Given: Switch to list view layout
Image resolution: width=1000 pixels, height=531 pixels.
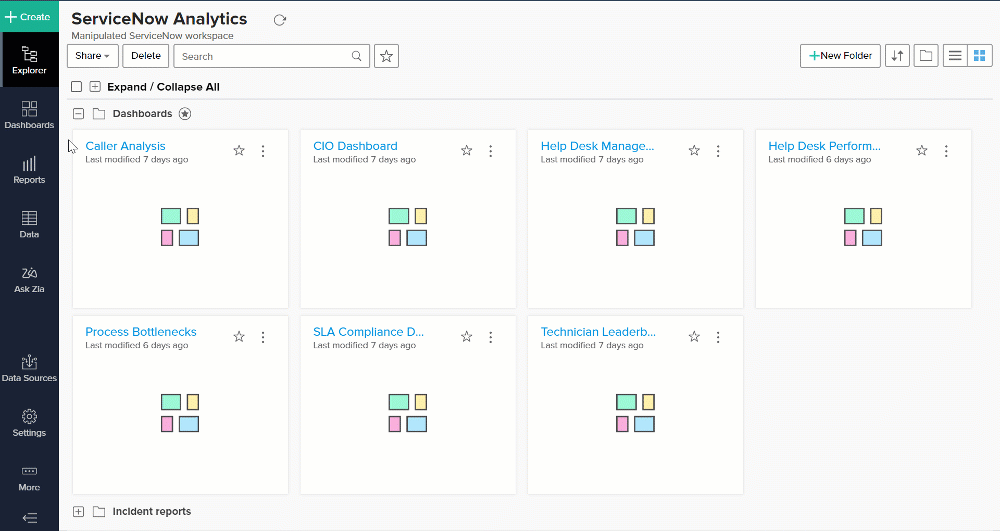Looking at the screenshot, I should pyautogui.click(x=955, y=56).
